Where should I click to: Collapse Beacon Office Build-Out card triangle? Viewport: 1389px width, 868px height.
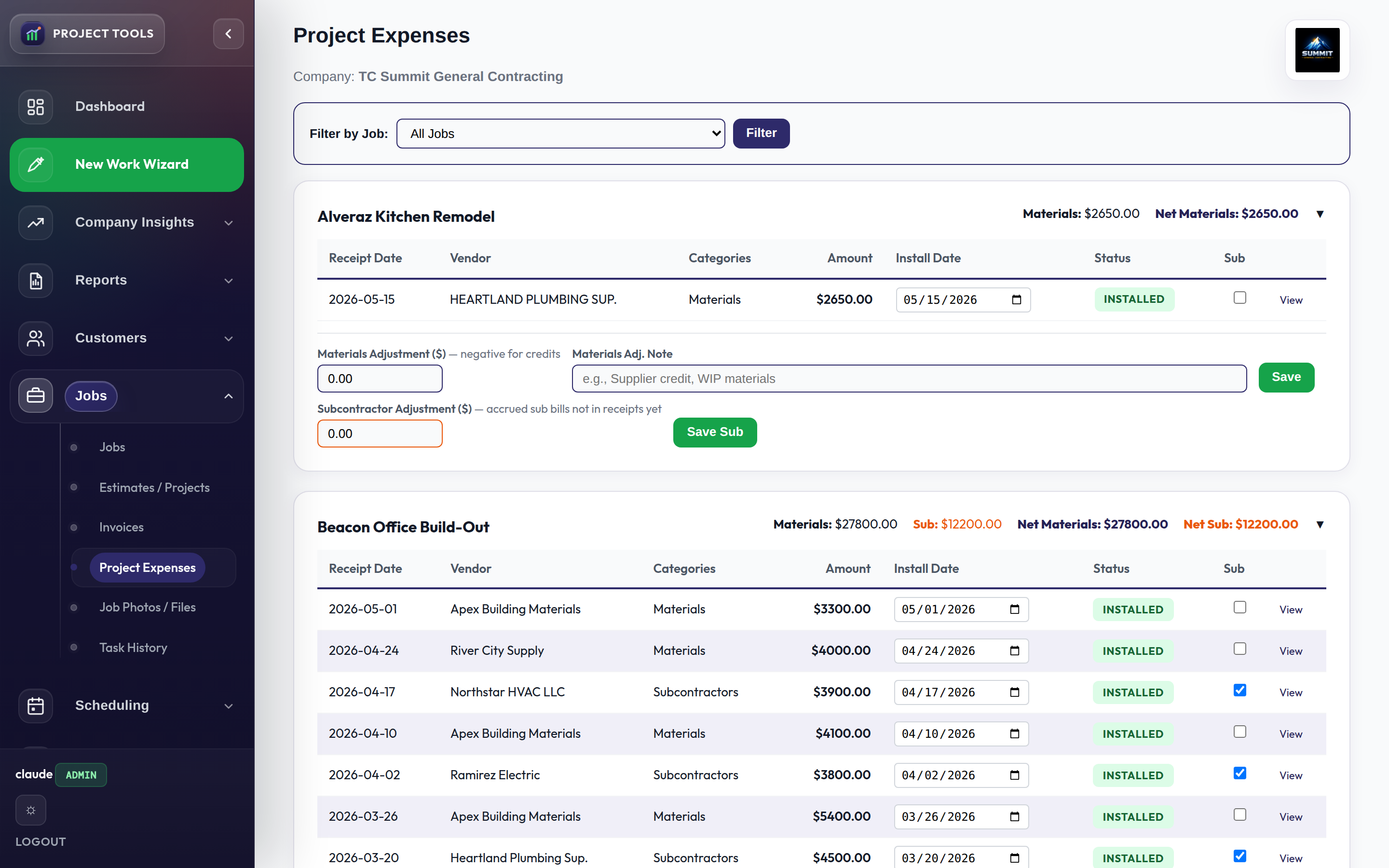(x=1320, y=525)
